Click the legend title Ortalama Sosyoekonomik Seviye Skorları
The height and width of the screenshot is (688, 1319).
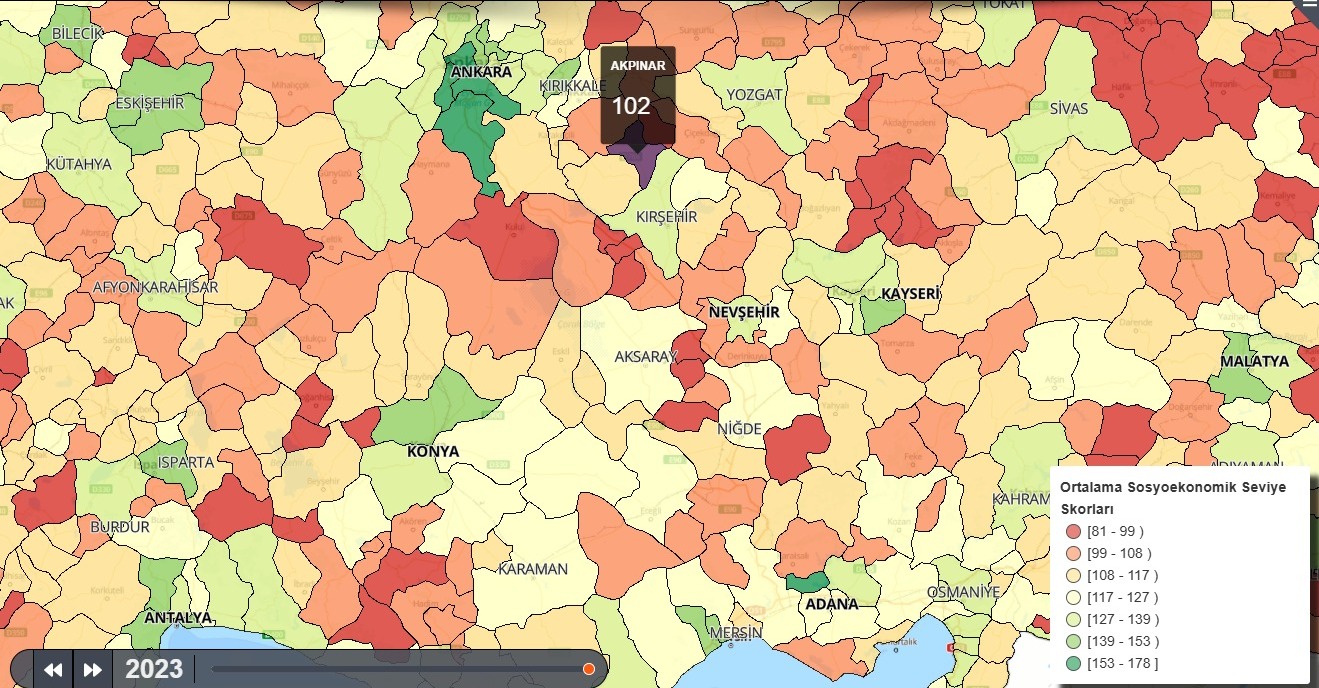1173,497
